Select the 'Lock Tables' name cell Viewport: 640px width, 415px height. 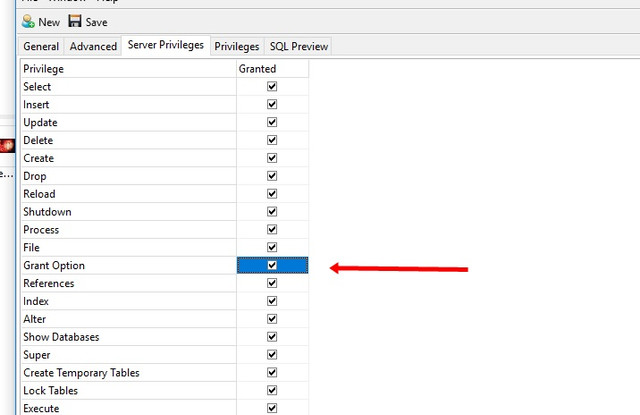pyautogui.click(x=128, y=391)
